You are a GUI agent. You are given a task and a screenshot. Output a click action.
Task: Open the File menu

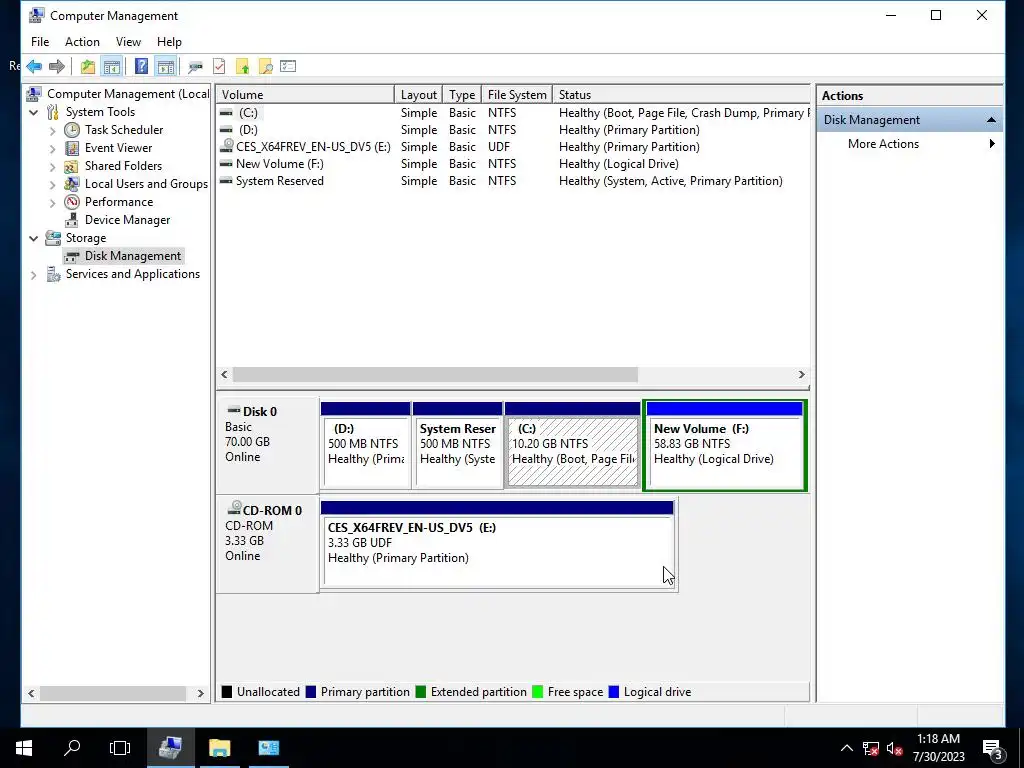pos(40,42)
